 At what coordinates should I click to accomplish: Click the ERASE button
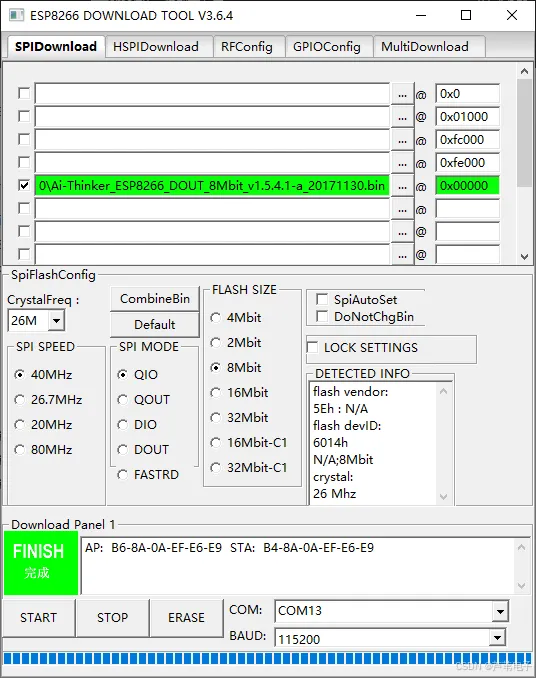[186, 617]
